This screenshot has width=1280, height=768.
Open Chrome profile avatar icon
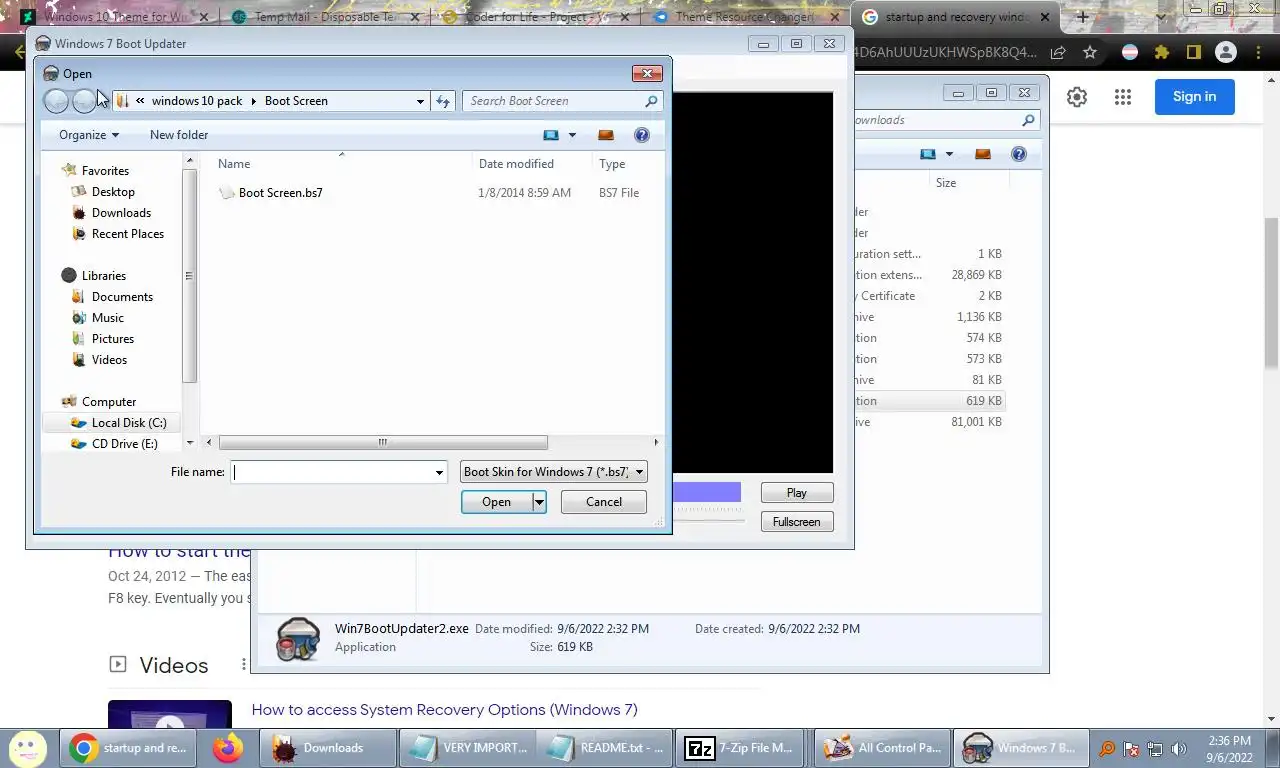point(1225,52)
